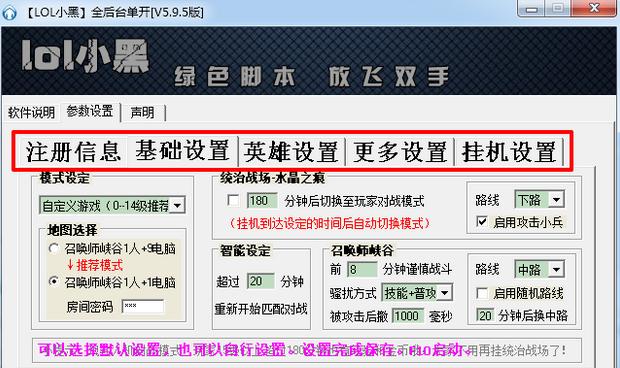Viewport: 620px width, 368px height.
Task: Open the 英雄设置 sub-tab
Action: (291, 152)
